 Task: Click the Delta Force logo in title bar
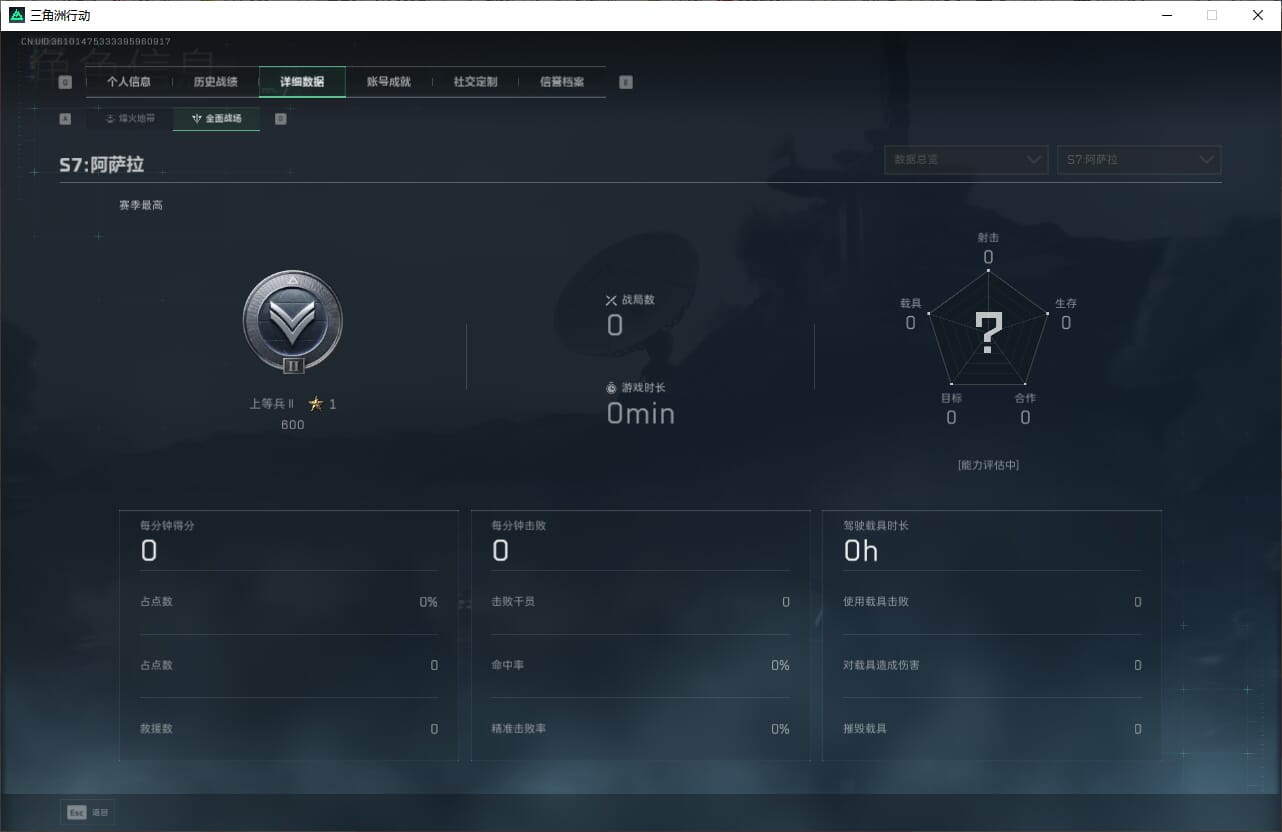(17, 15)
